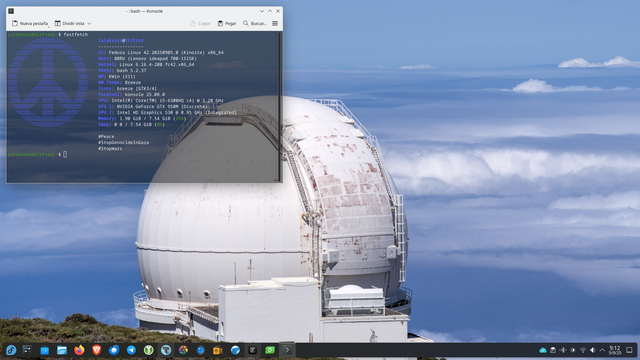Click the 'Kernel: Linux 6.16.4' line
Screen dimensions: 640x360
coord(146,64)
